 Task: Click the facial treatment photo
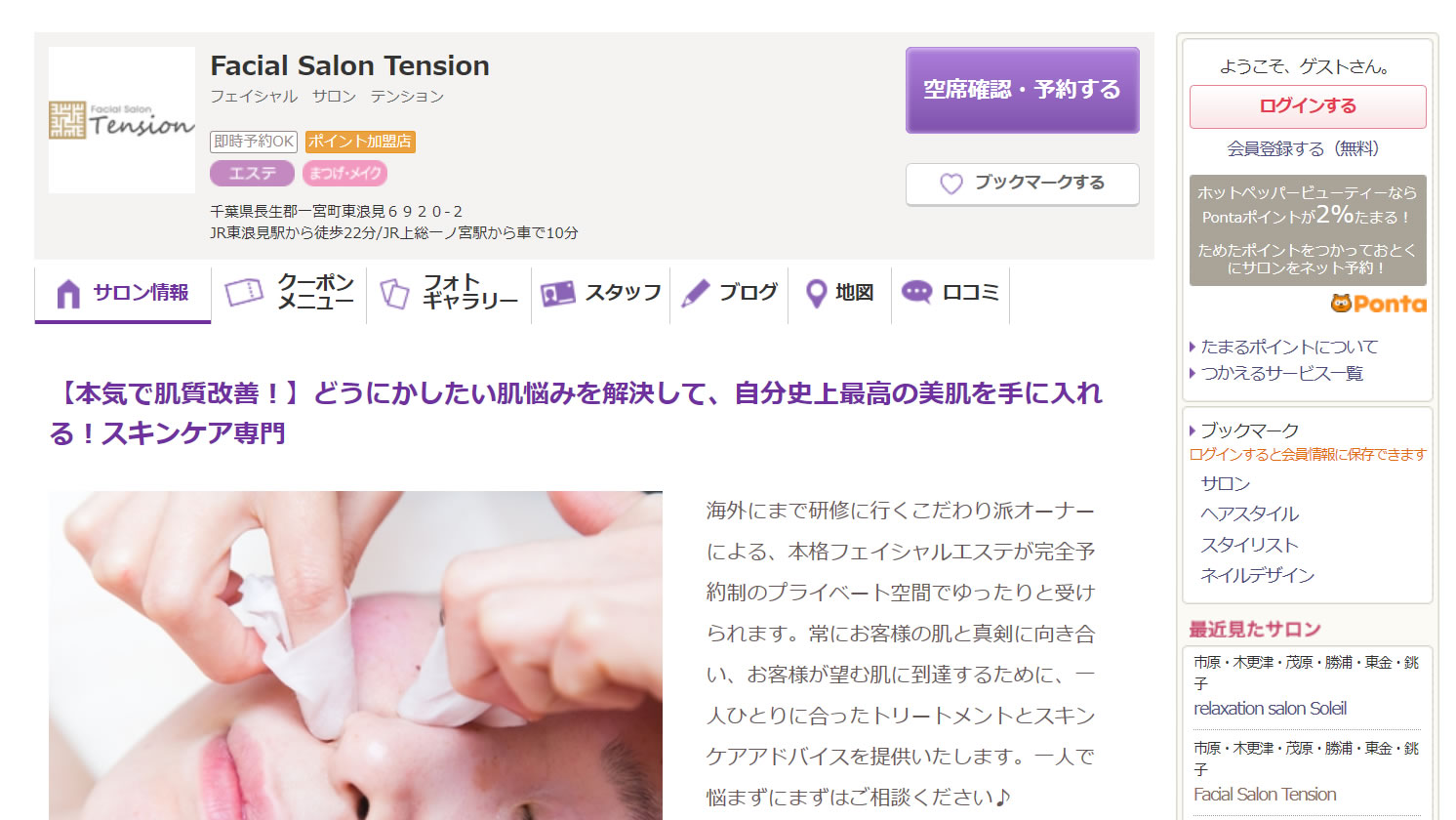click(355, 655)
